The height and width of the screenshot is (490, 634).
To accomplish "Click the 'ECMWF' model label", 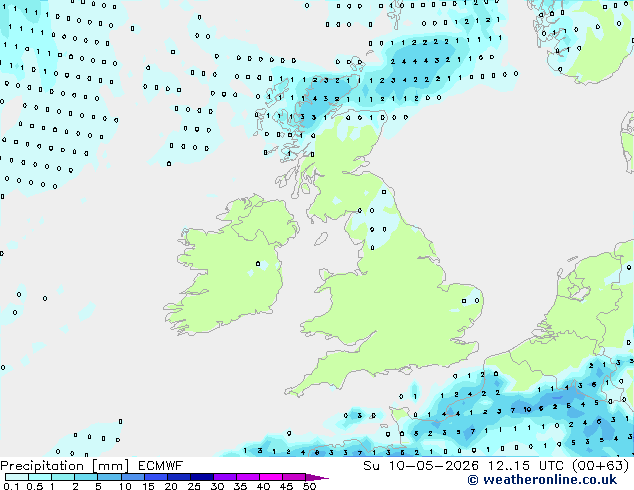I will (161, 466).
